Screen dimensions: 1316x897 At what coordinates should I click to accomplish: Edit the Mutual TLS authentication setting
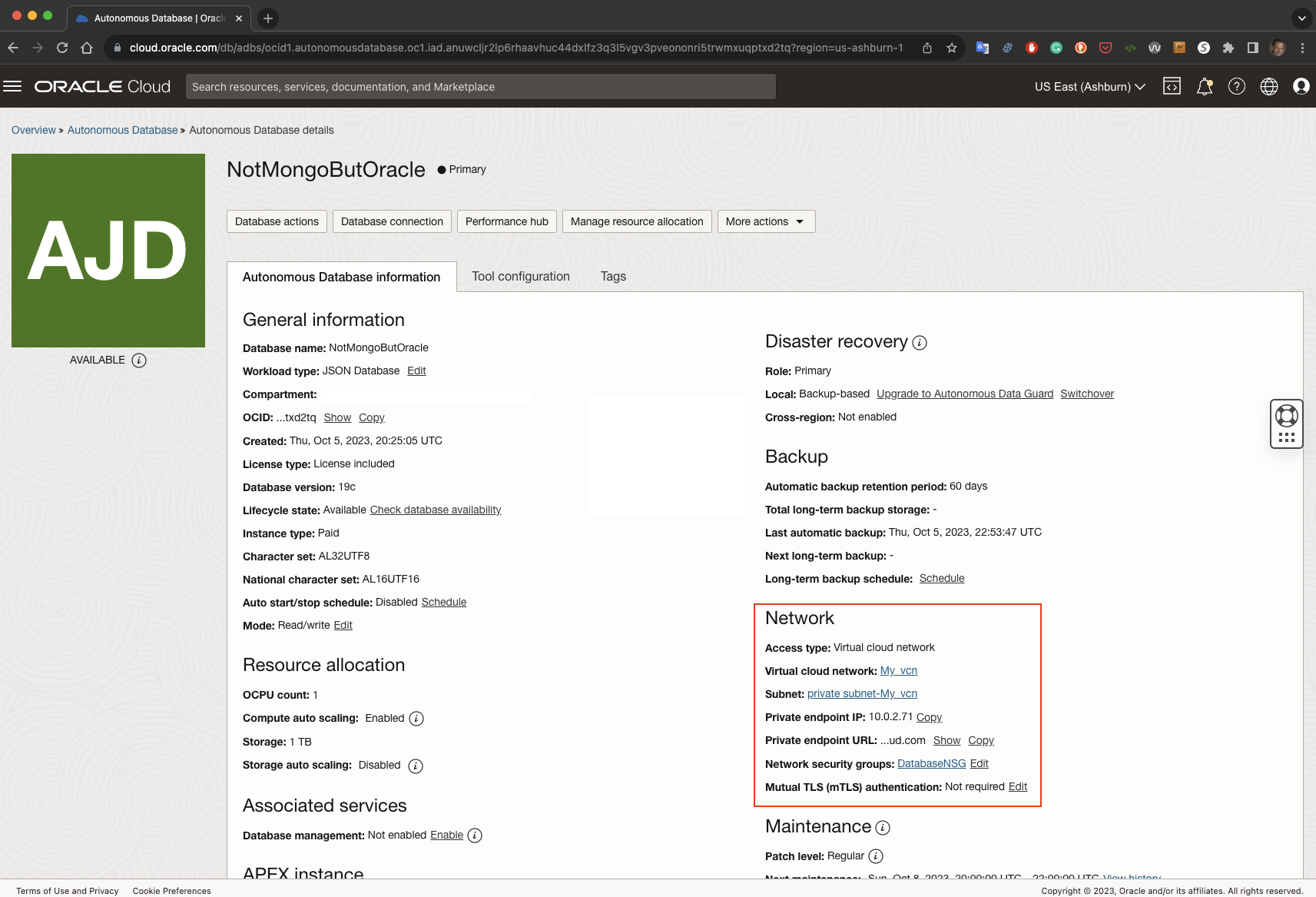tap(1018, 786)
